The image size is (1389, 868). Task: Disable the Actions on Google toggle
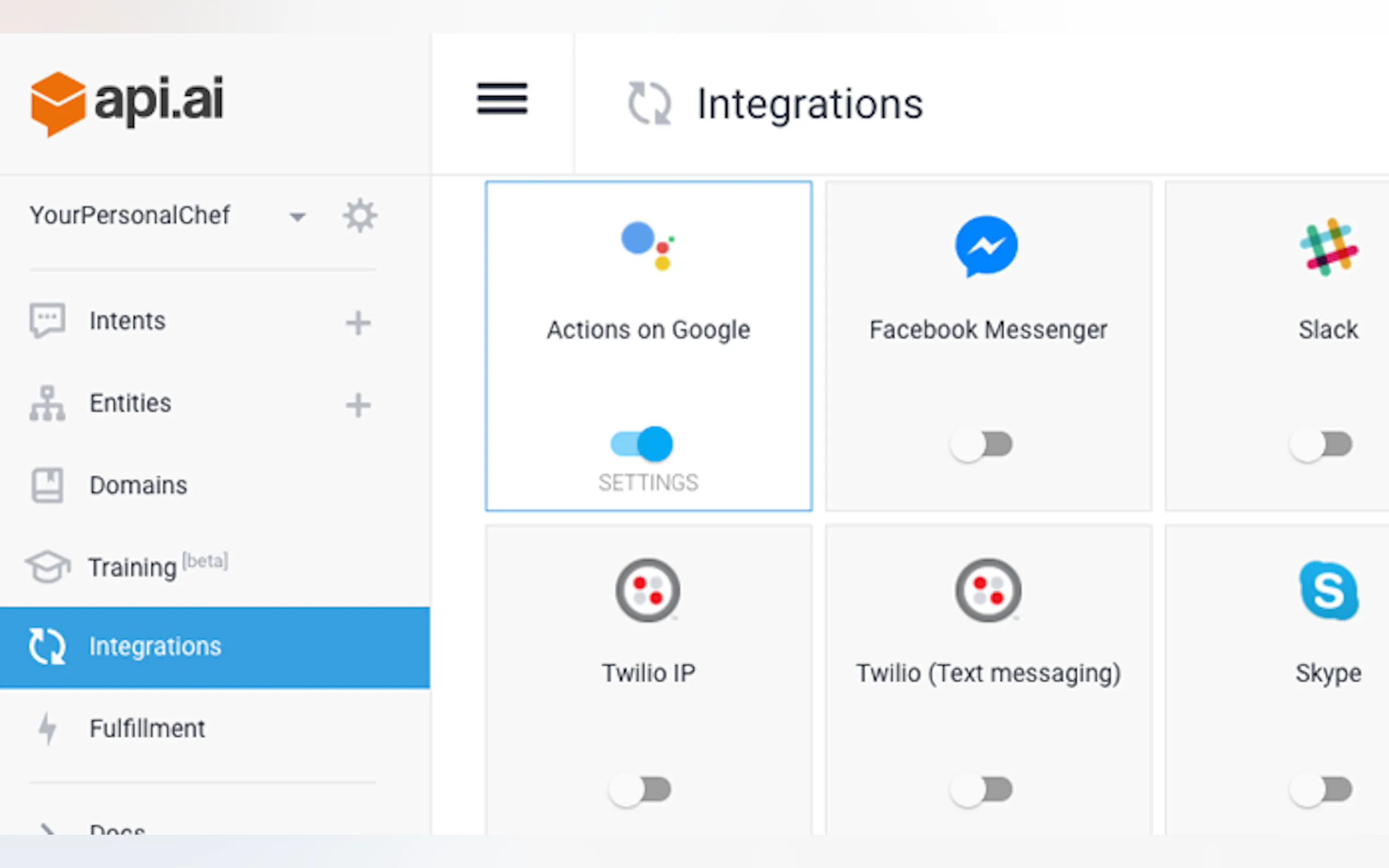[641, 444]
